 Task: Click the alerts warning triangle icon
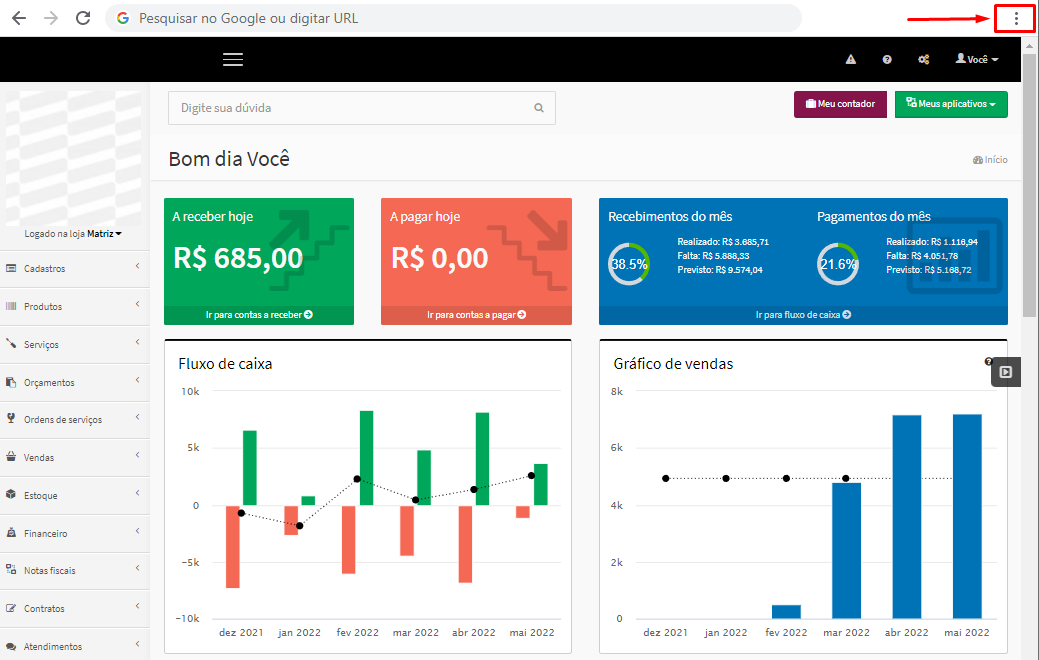[x=851, y=59]
